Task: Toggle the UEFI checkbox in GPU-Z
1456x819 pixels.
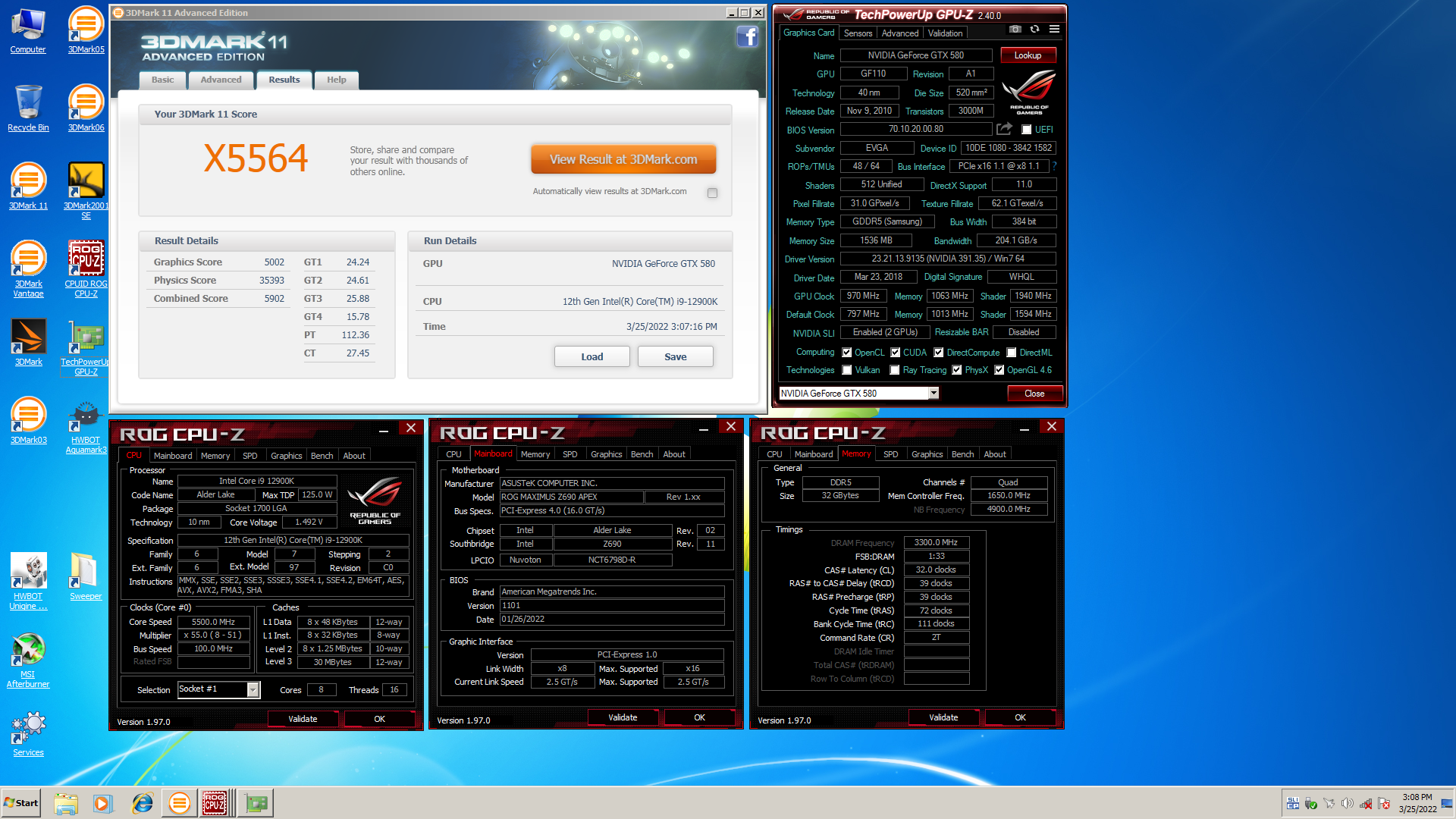Action: (x=1027, y=130)
